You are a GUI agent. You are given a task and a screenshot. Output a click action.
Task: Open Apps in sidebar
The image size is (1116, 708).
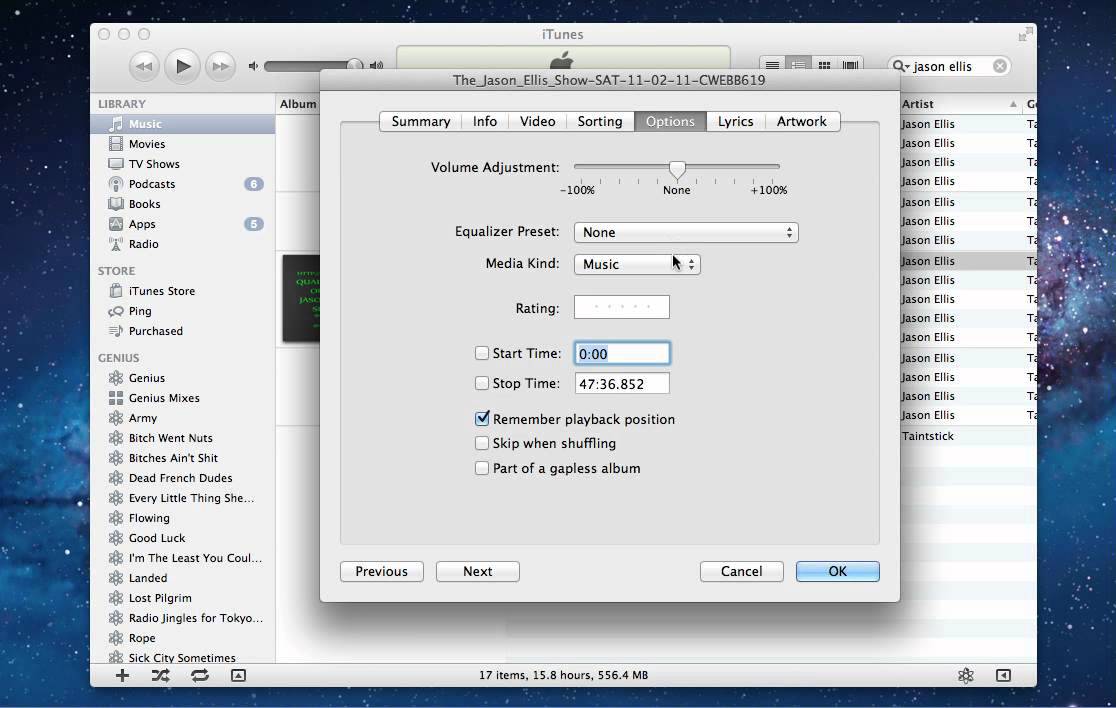[x=182, y=223]
